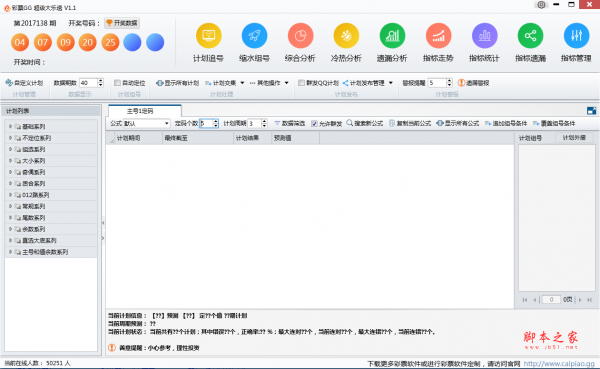Click 计划期间 column header
The image size is (600, 369).
click(x=138, y=138)
